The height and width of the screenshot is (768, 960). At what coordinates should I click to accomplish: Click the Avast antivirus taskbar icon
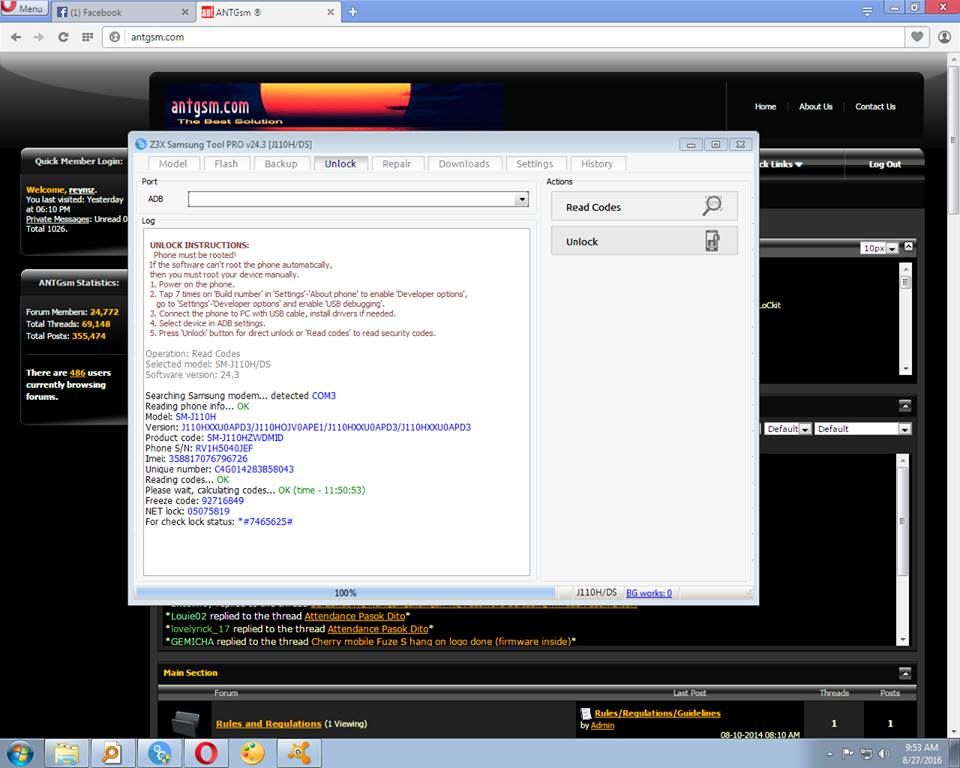[x=298, y=752]
